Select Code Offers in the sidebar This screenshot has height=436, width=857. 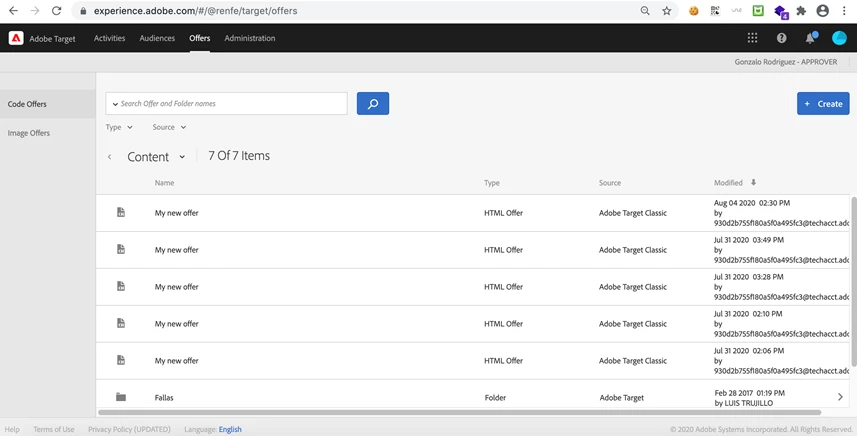point(48,104)
